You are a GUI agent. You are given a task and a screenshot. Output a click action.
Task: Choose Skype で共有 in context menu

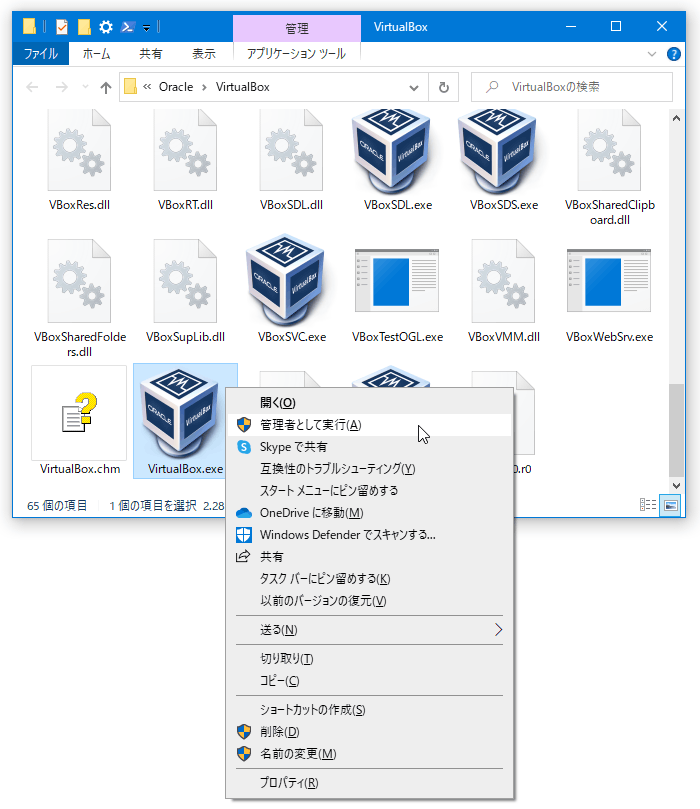[x=369, y=447]
